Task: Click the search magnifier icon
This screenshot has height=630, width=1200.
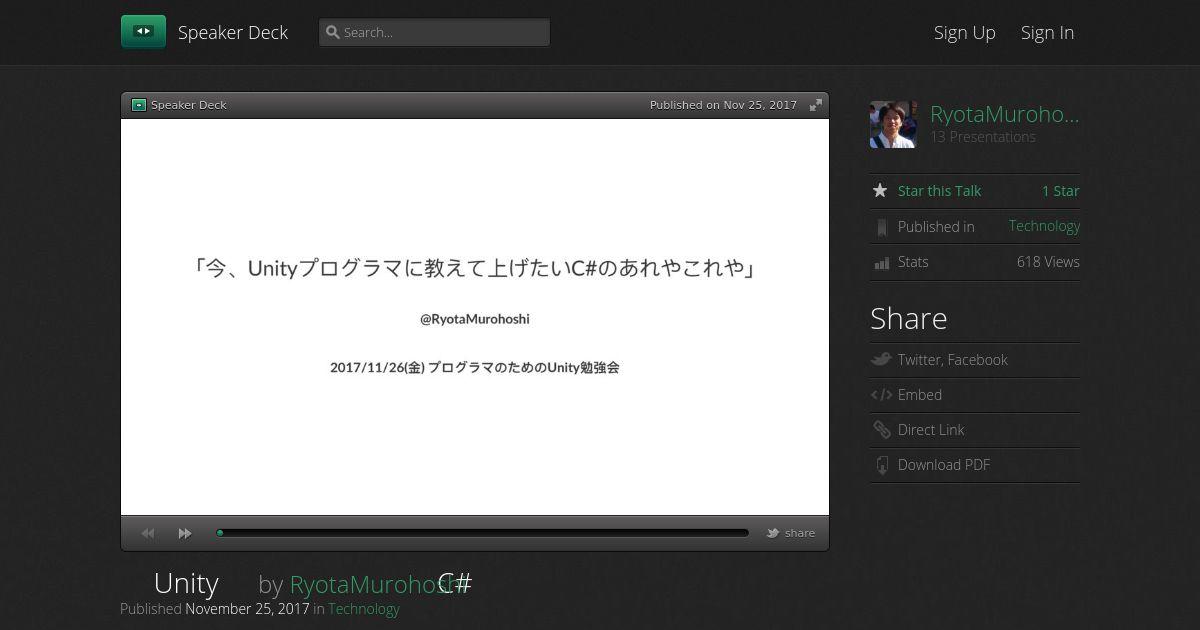Action: coord(333,32)
